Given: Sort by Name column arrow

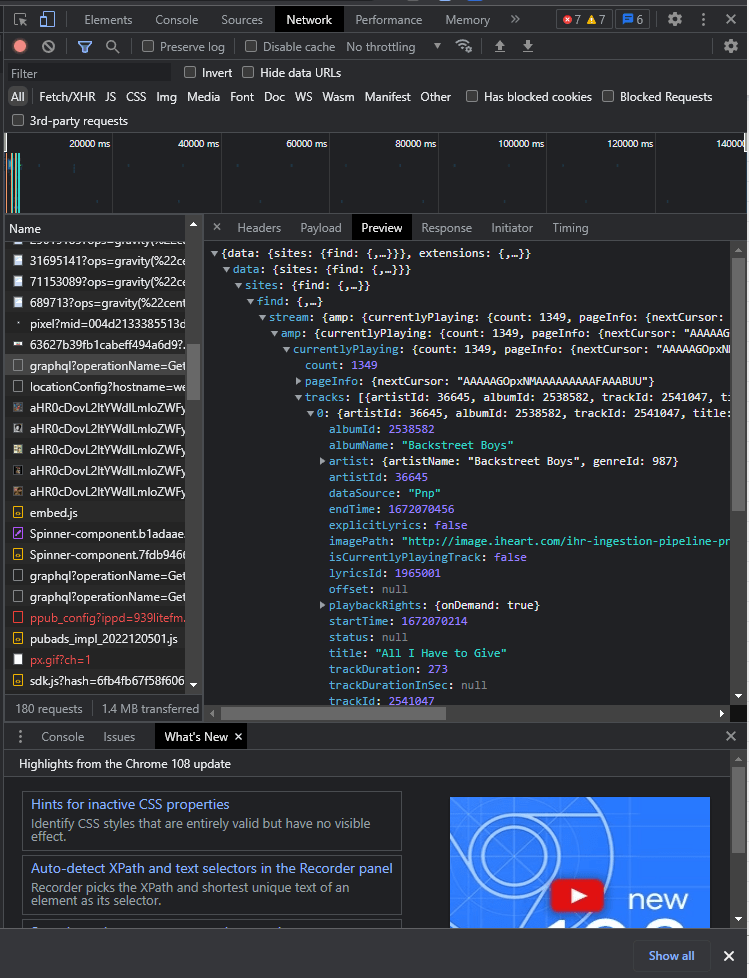Looking at the screenshot, I should 193,225.
